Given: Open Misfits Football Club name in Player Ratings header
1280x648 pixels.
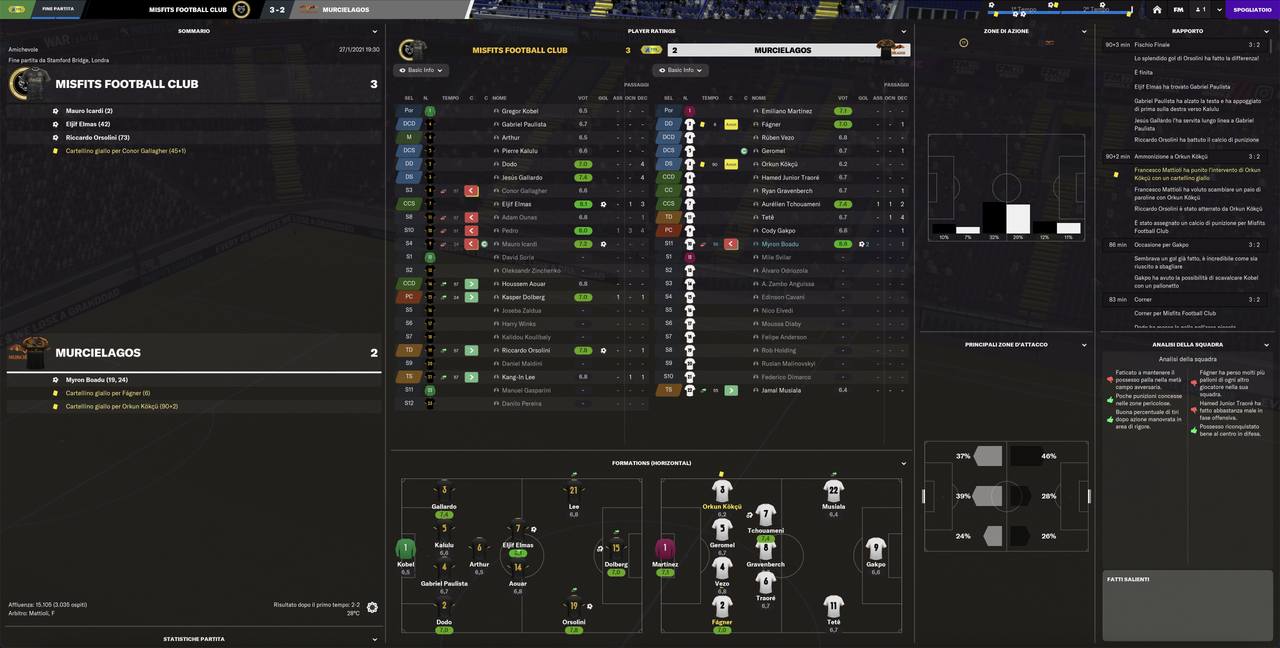Looking at the screenshot, I should 520,50.
